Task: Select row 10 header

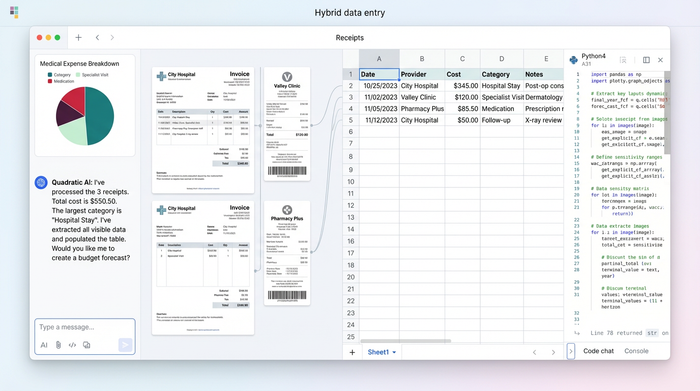Action: click(351, 182)
